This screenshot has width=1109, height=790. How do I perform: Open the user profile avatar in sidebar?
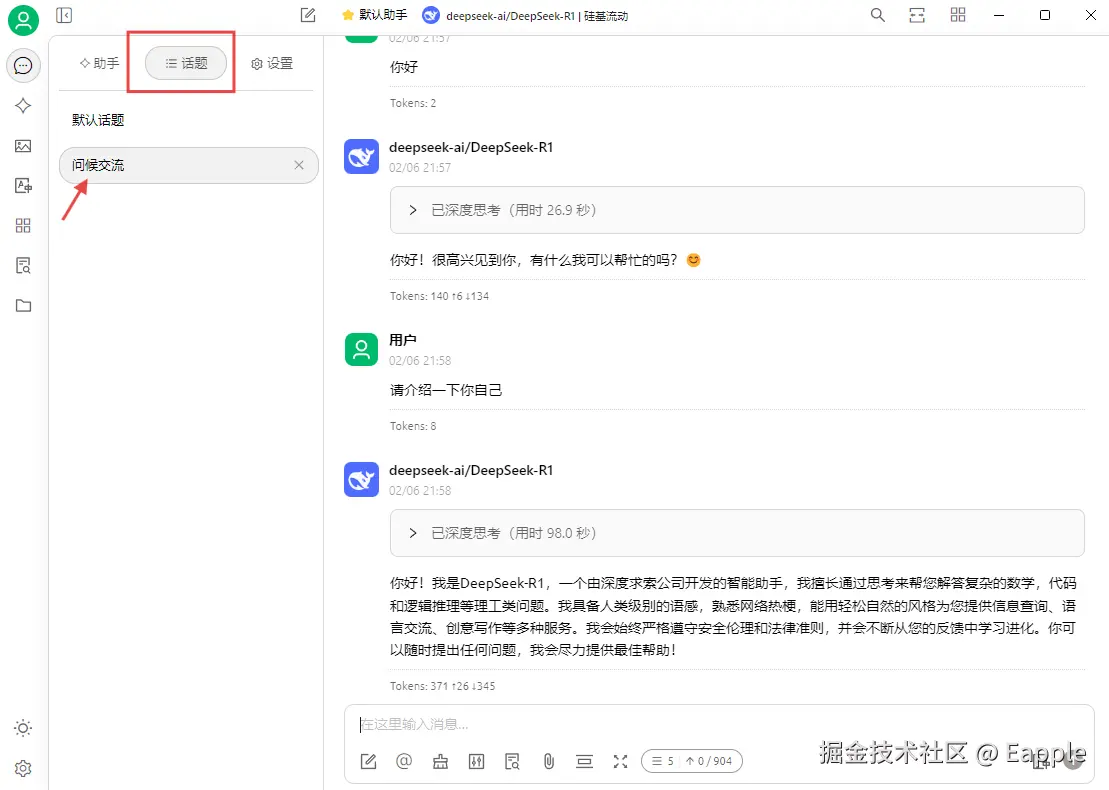click(x=23, y=20)
